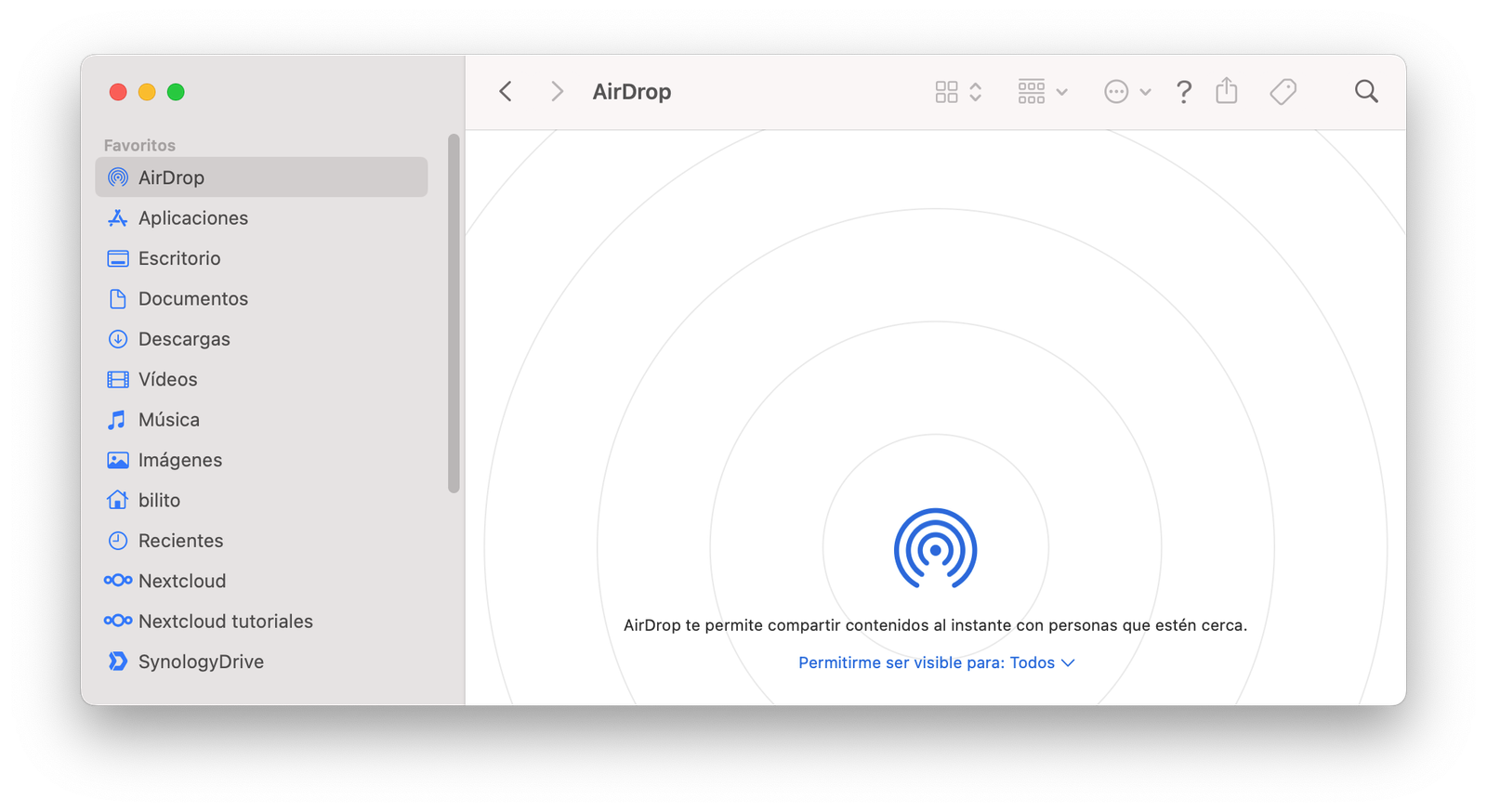Open the ellipsis action menu dropdown

pyautogui.click(x=1126, y=92)
